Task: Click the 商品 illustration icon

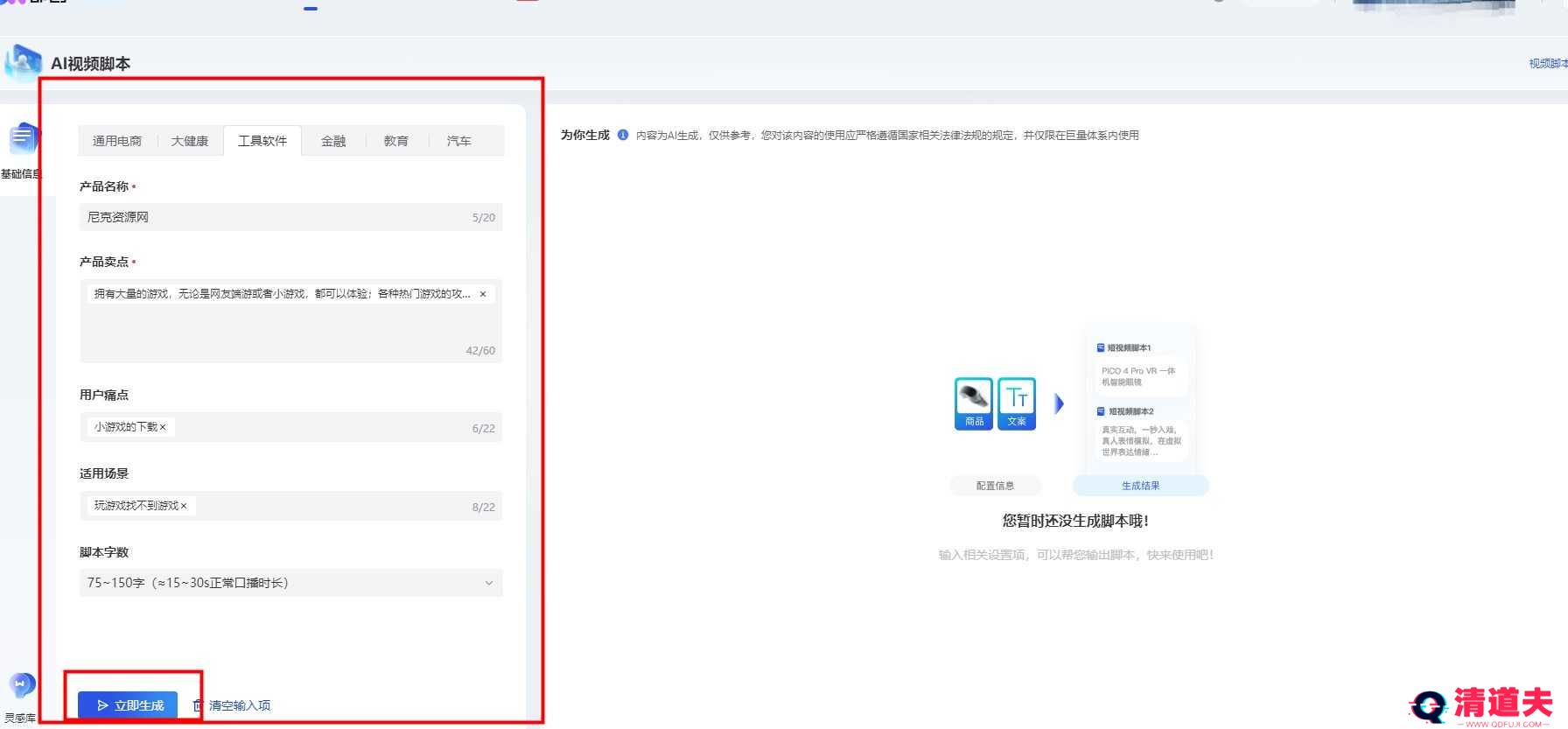Action: pos(973,403)
